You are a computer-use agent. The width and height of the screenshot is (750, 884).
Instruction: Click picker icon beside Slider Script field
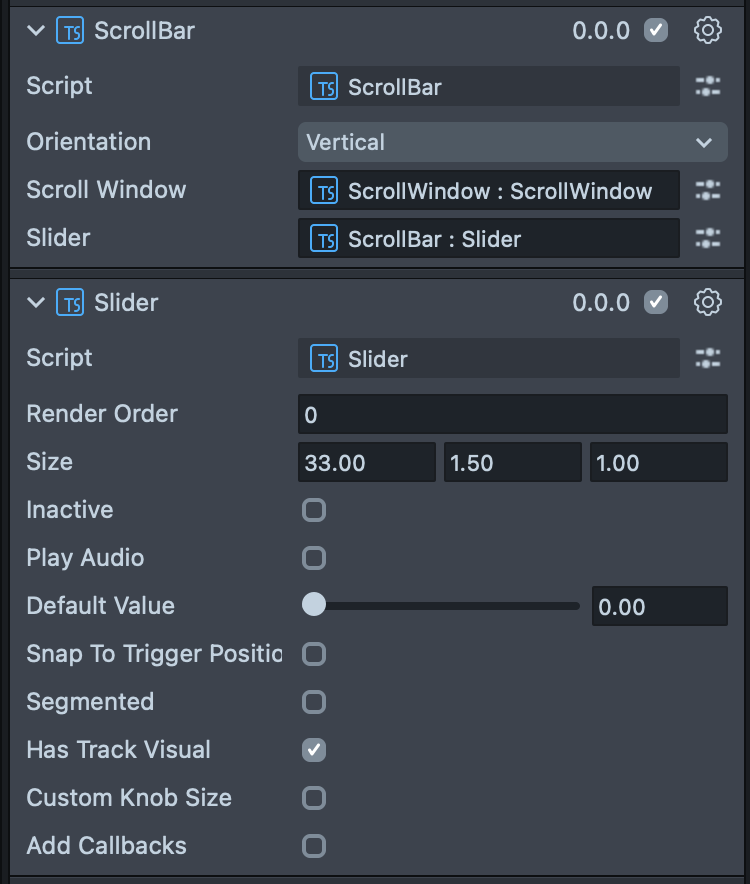[708, 358]
